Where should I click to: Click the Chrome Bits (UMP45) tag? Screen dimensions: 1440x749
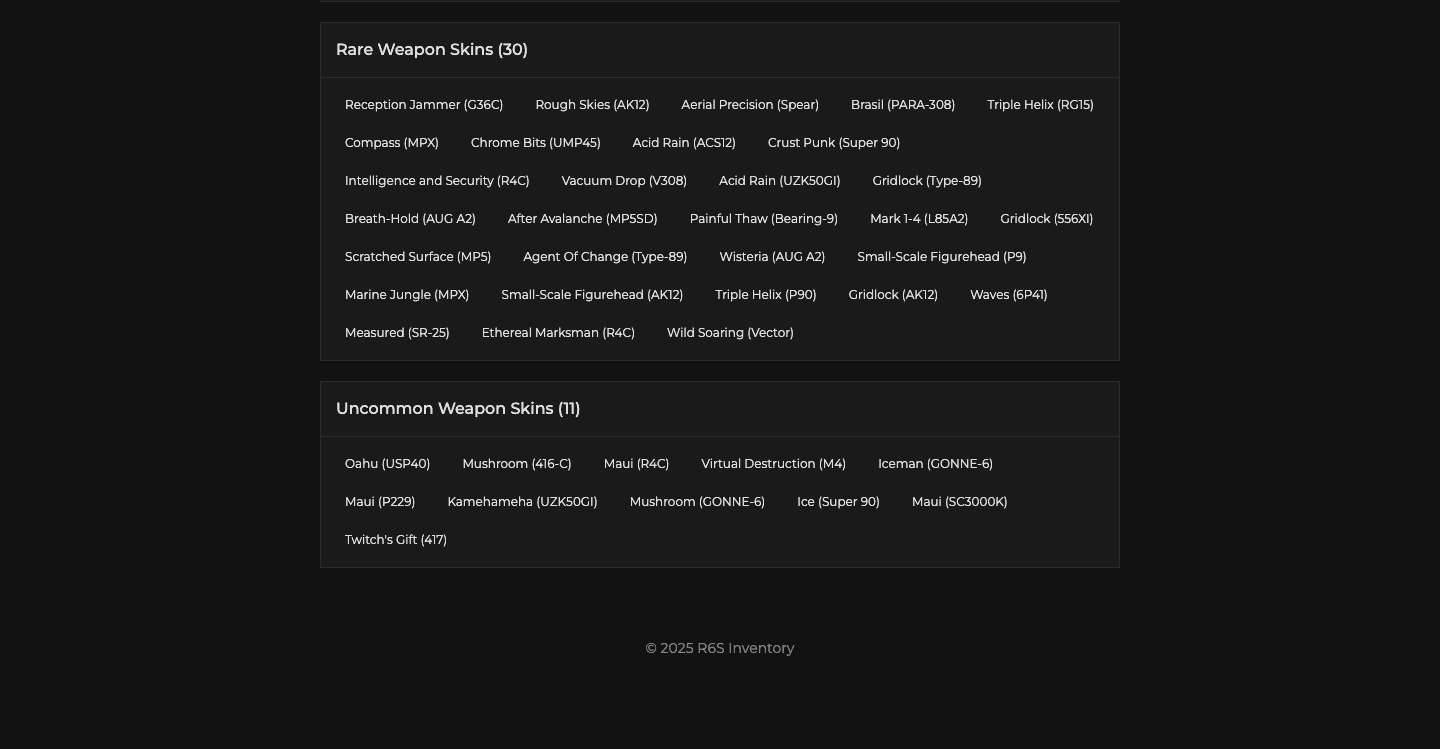[536, 143]
